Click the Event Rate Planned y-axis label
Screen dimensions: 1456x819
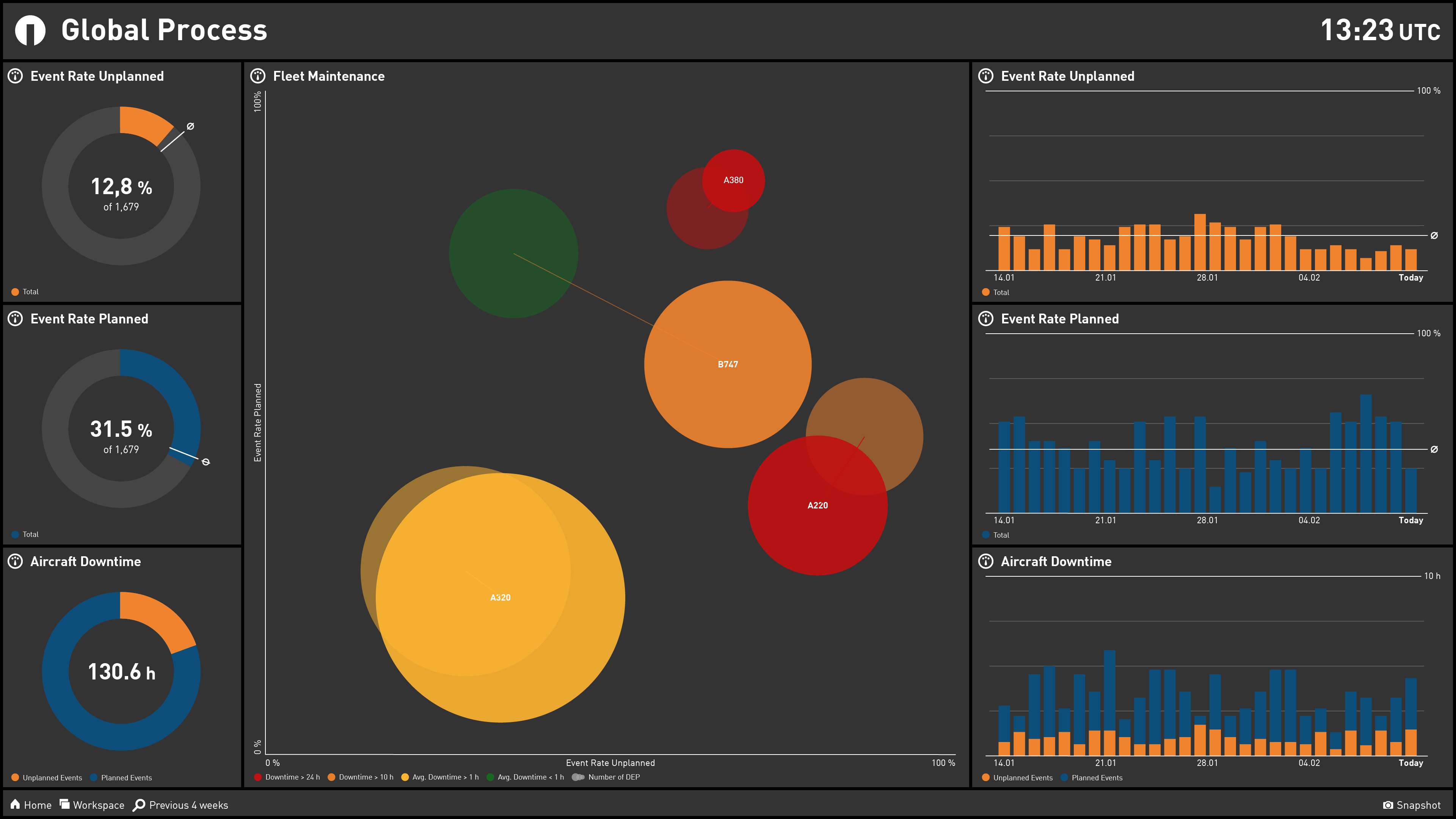[258, 422]
